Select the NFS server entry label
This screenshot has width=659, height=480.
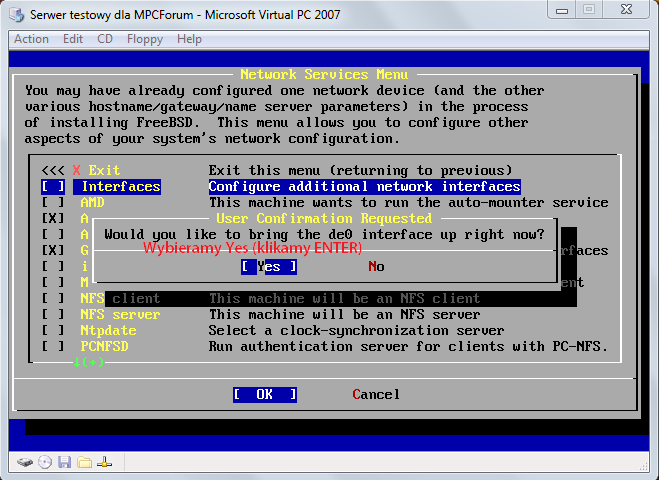[x=120, y=314]
